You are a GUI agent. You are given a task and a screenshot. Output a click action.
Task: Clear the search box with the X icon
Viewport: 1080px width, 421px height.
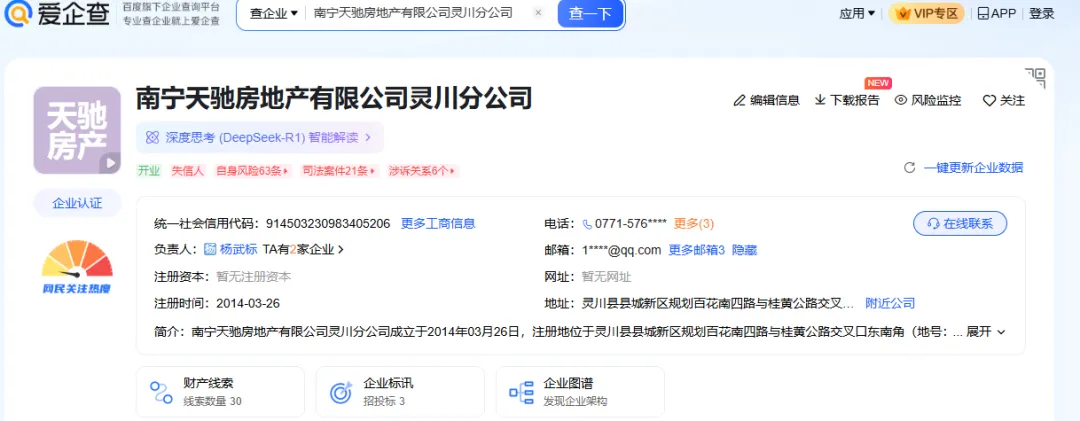click(x=539, y=13)
